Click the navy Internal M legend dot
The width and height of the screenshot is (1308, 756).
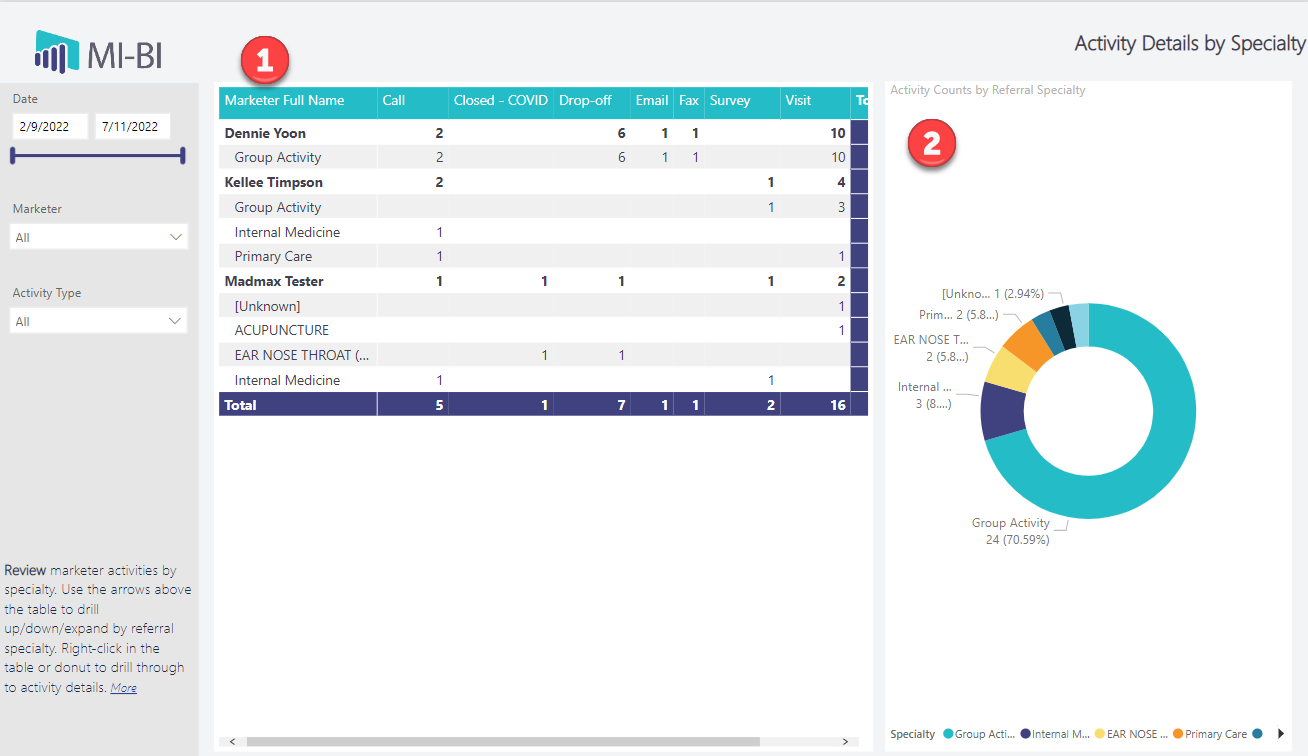coord(1024,734)
